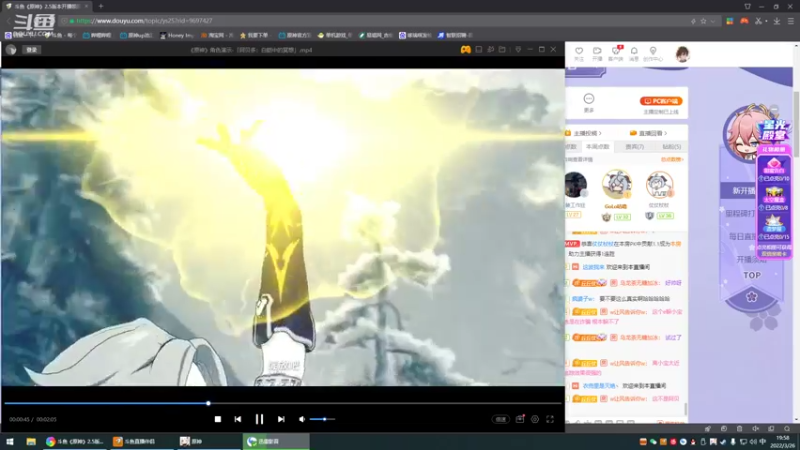This screenshot has height=450, width=800.
Task: Pause the playing video
Action: pyautogui.click(x=259, y=419)
